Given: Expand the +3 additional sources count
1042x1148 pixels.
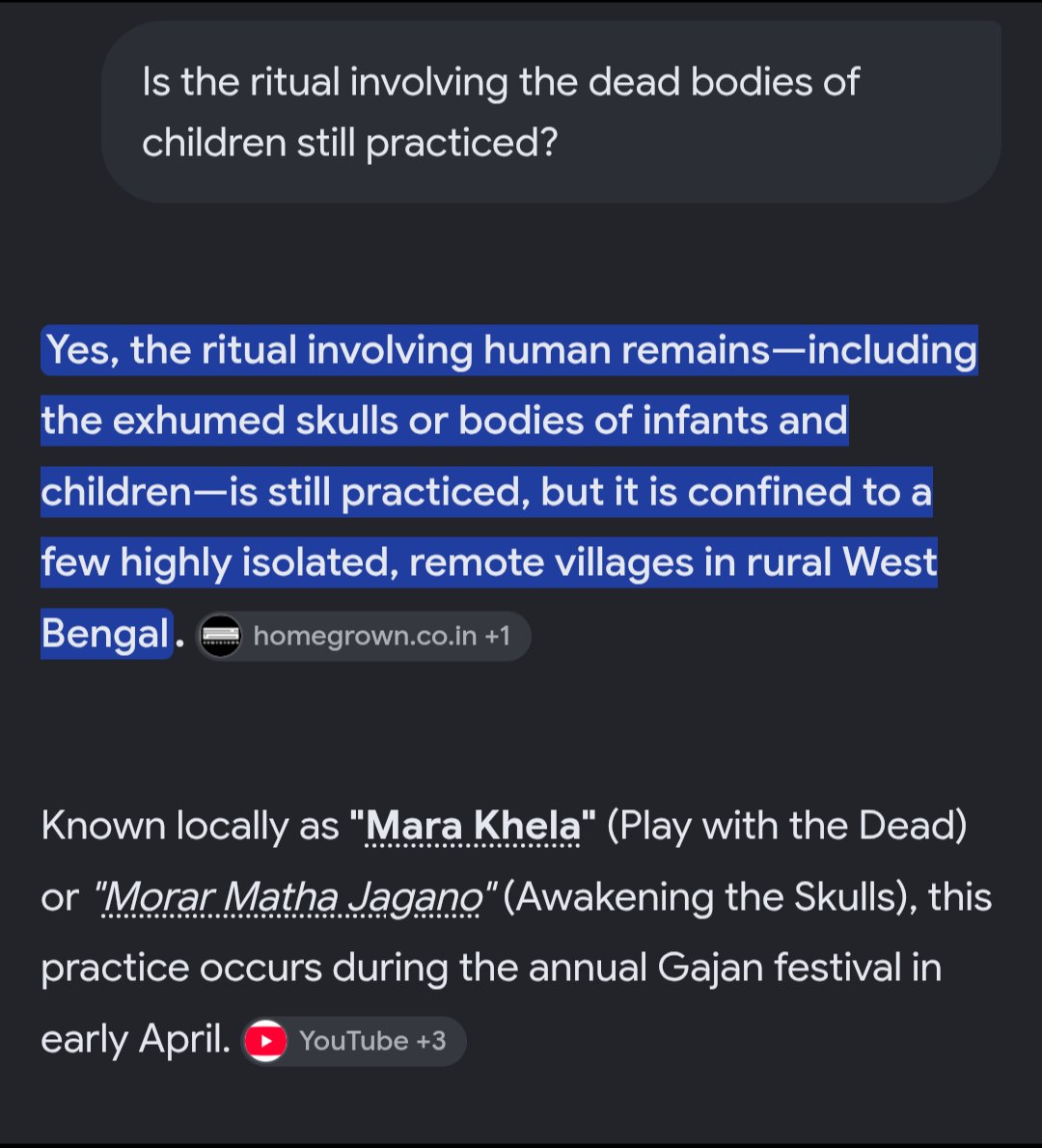Looking at the screenshot, I should (x=430, y=1040).
